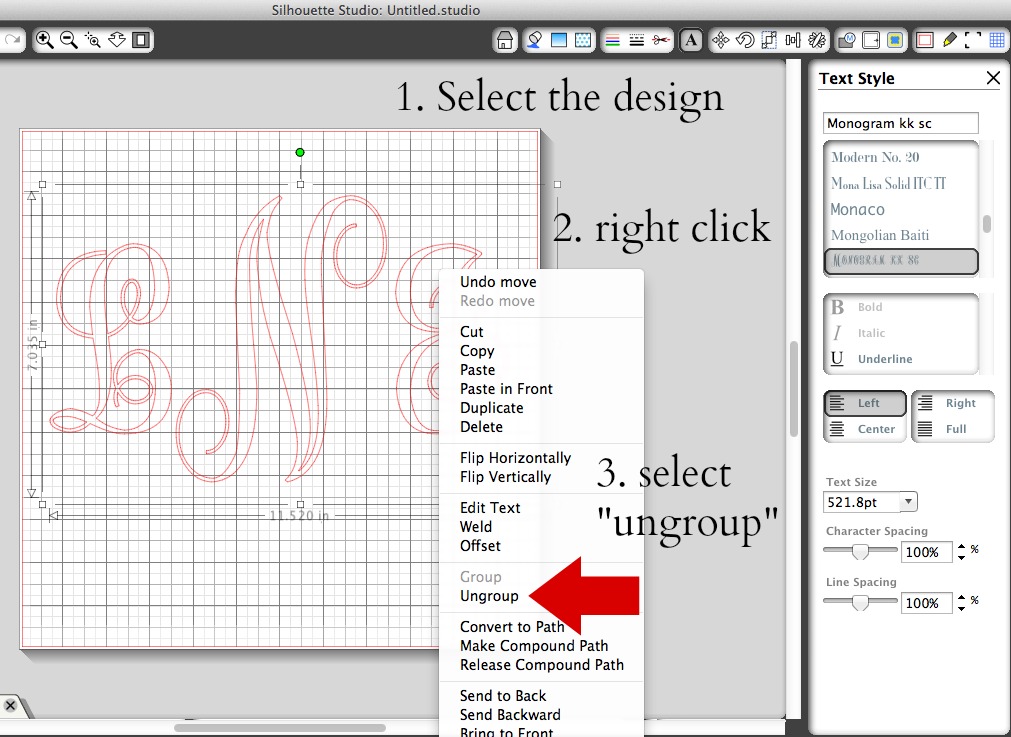The width and height of the screenshot is (1011, 737).
Task: Set text alignment to Full
Action: click(952, 429)
